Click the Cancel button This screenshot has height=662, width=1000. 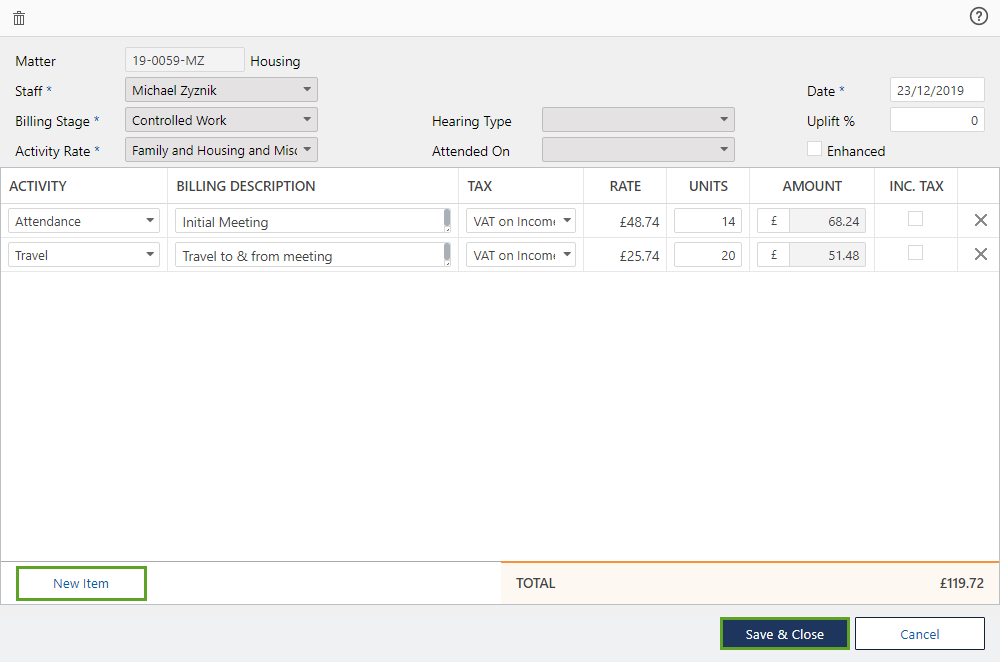[x=919, y=634]
